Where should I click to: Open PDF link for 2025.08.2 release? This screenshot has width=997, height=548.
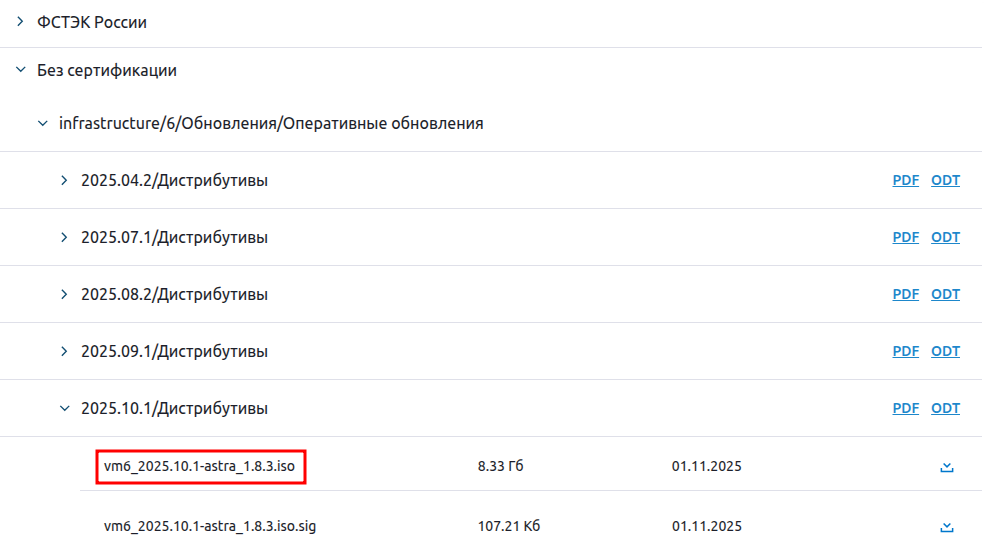click(x=905, y=295)
